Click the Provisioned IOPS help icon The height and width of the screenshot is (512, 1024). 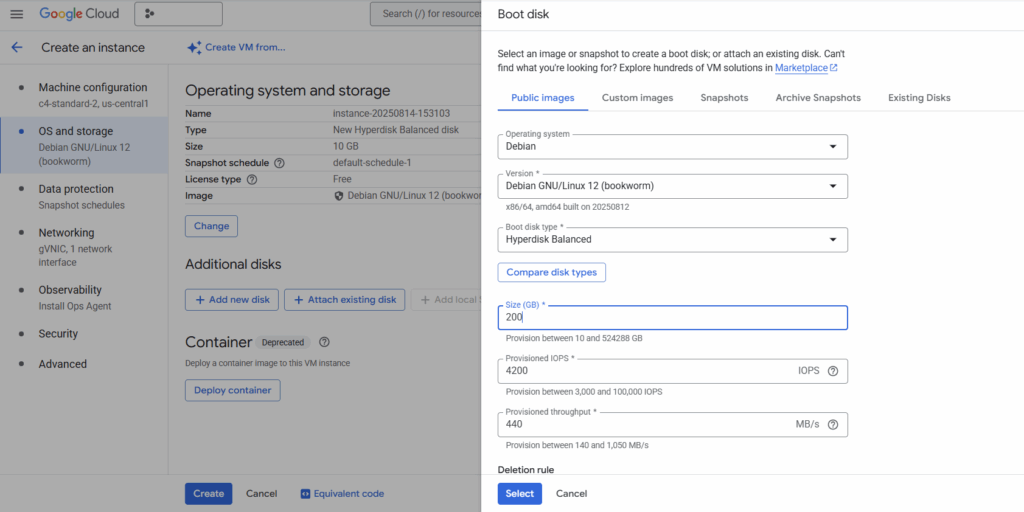(833, 371)
